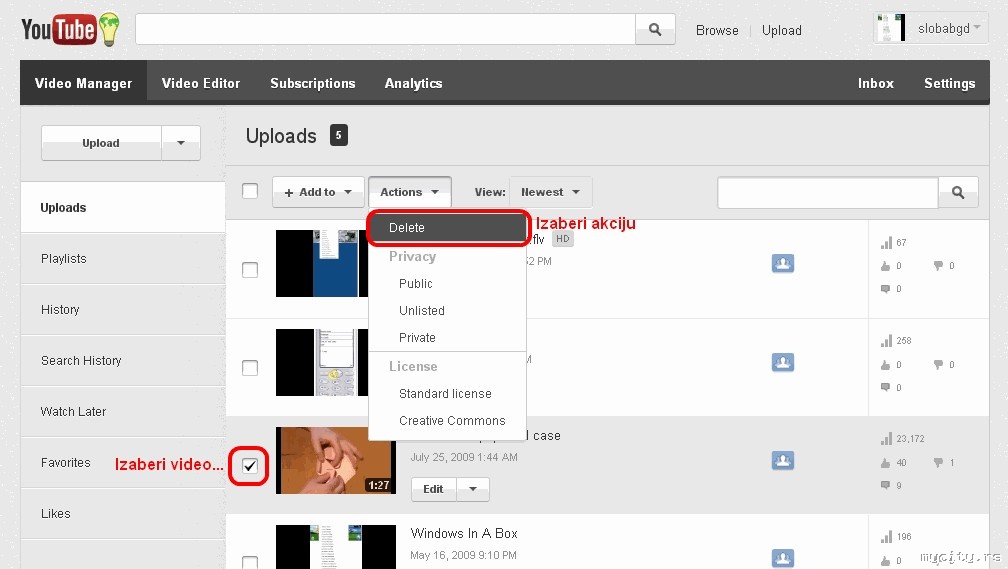Click privacy icon for Windows In A Box
Screen dimensions: 1008x569
tap(782, 558)
